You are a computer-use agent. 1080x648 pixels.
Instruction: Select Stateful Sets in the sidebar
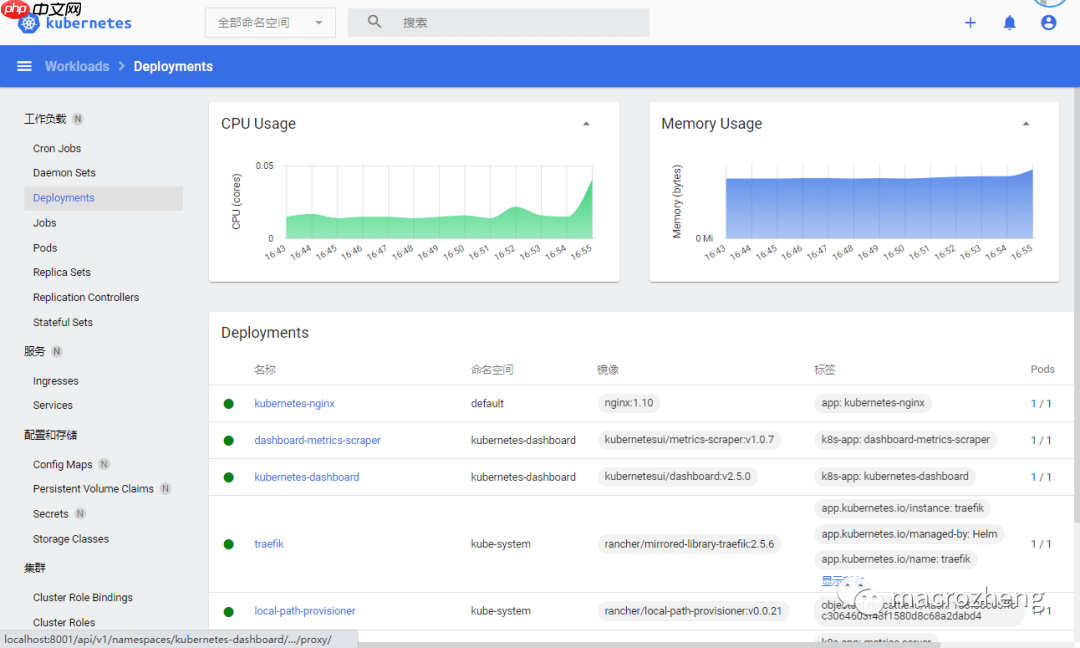click(x=63, y=322)
